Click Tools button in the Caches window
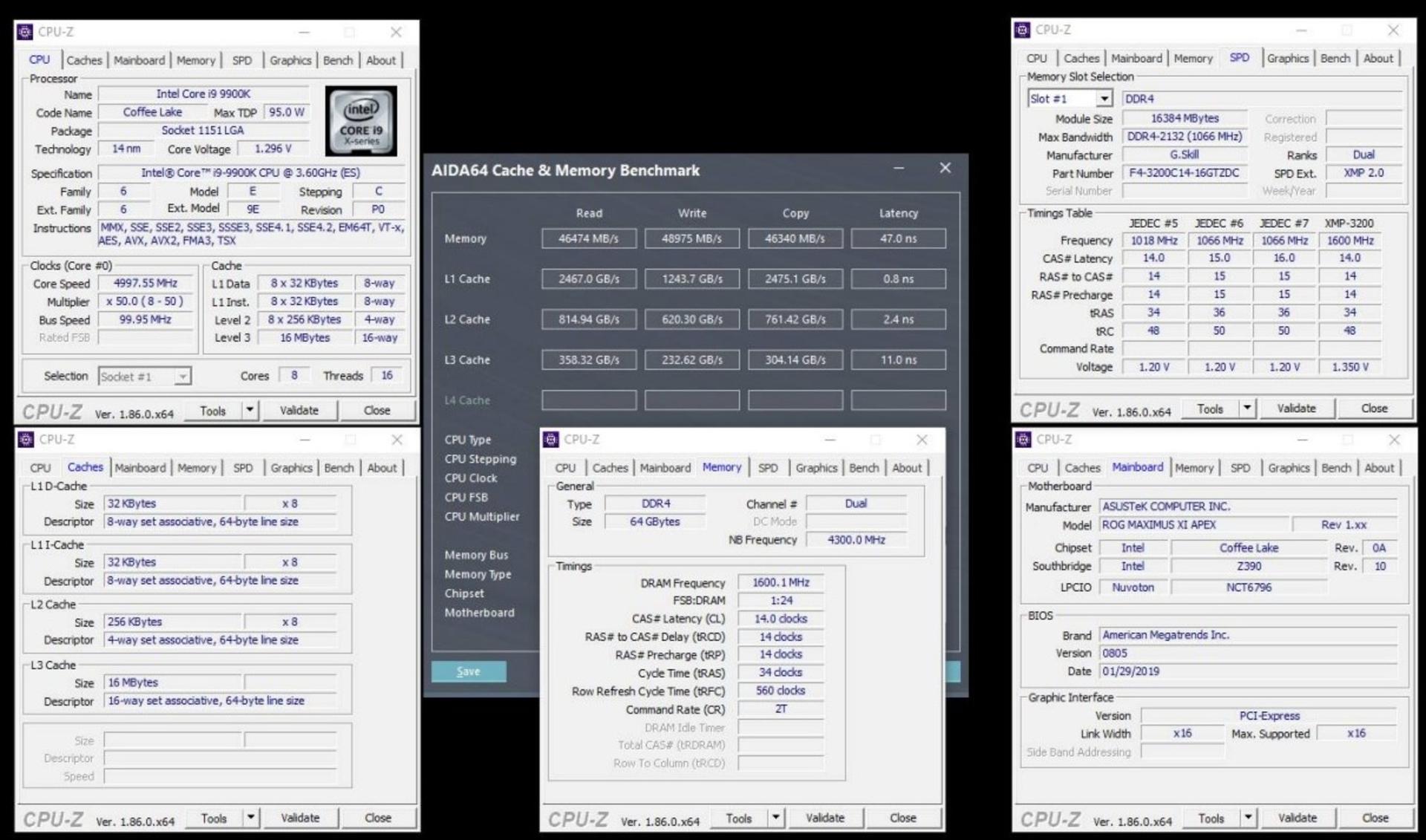 click(214, 818)
